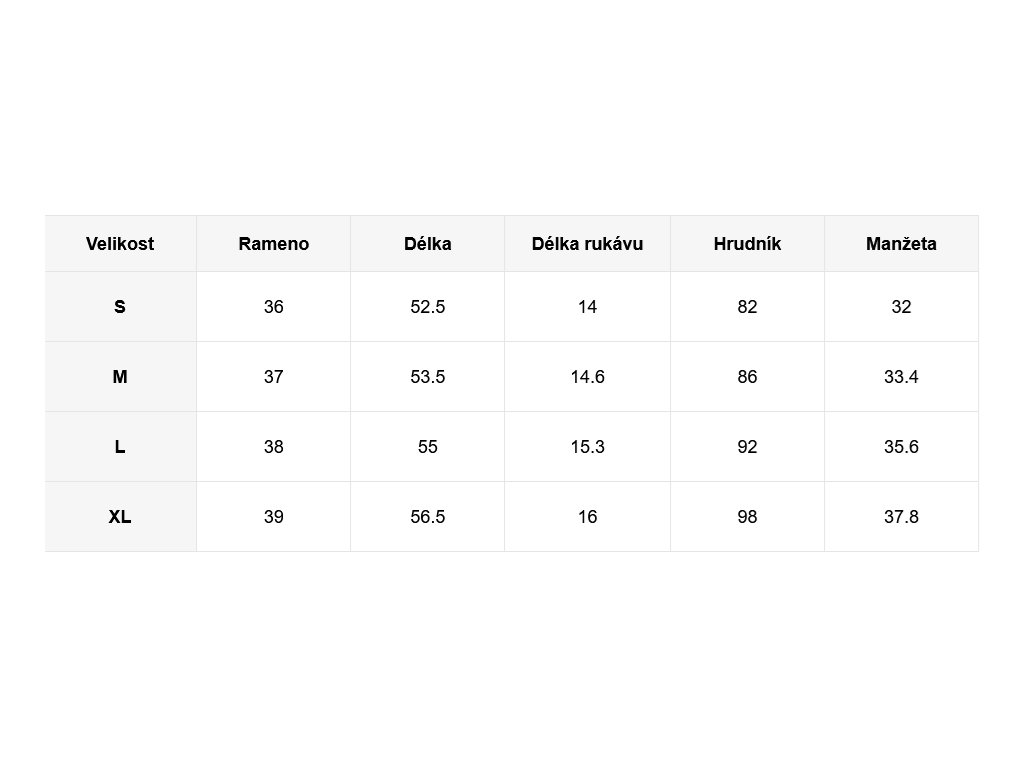Select the 14.6 sleeve length cell
This screenshot has height=768, width=1024.
(587, 377)
